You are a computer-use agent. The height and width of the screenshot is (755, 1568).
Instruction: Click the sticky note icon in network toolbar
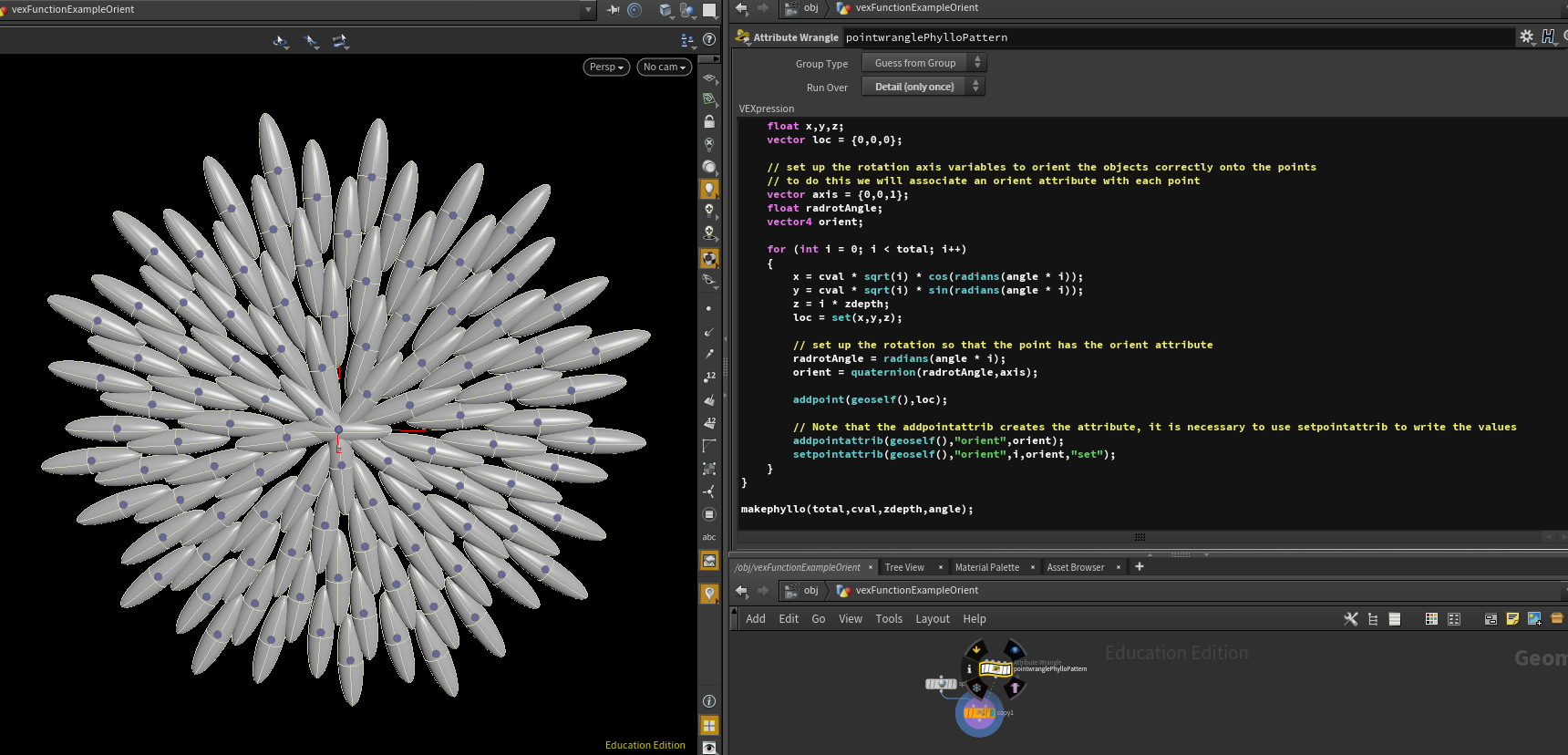pyautogui.click(x=1512, y=619)
